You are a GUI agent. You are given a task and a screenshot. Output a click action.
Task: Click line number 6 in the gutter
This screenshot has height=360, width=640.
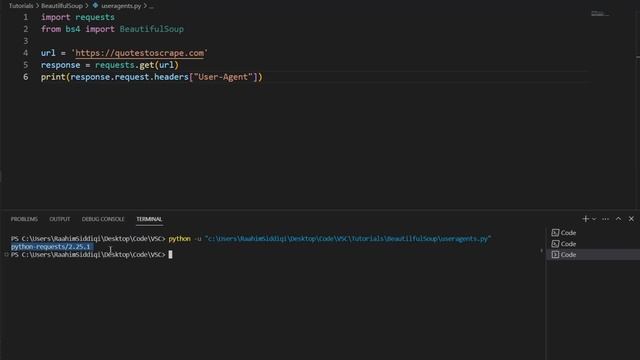click(x=26, y=77)
